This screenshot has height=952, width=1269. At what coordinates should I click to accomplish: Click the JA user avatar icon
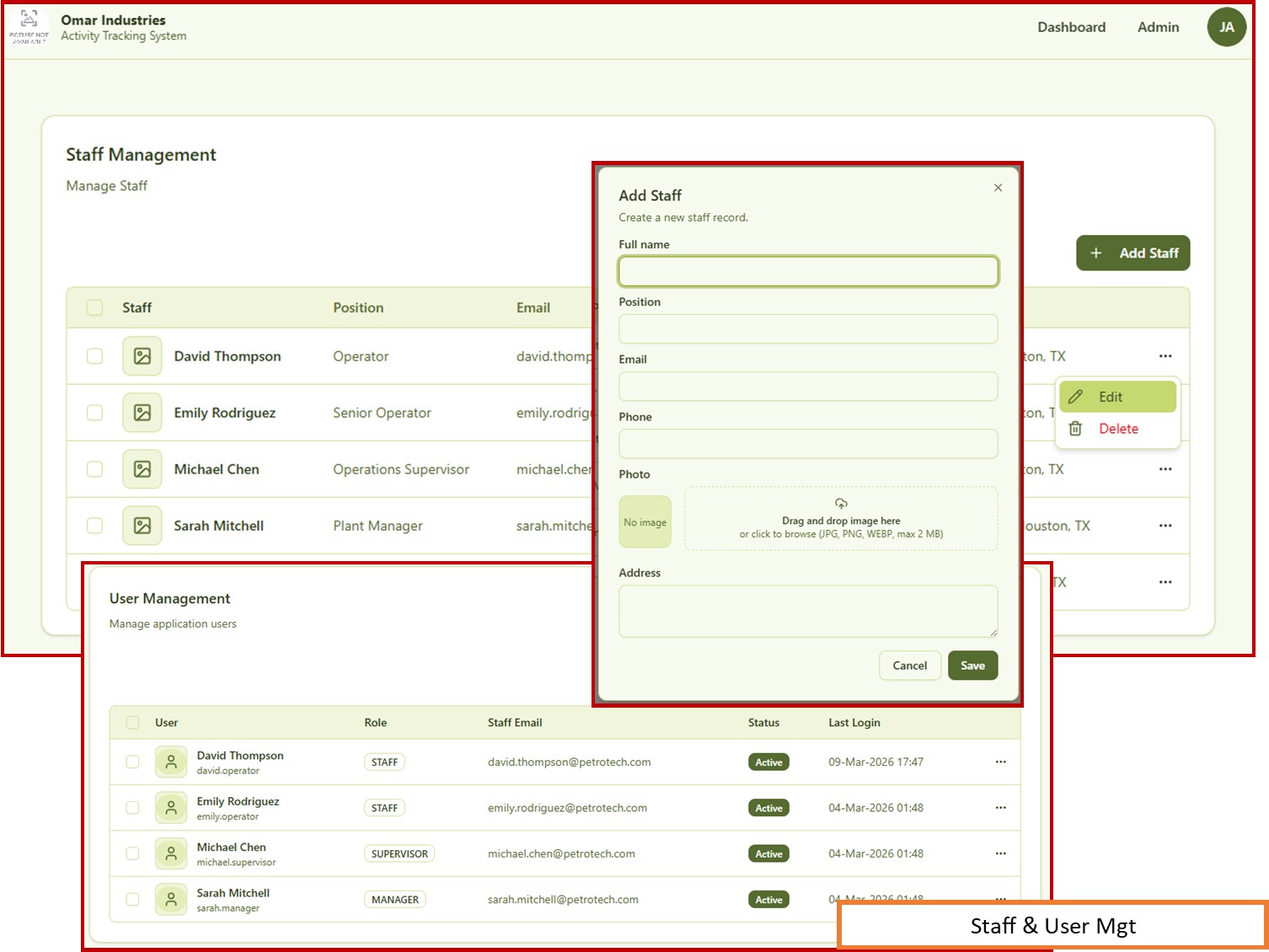click(x=1226, y=27)
